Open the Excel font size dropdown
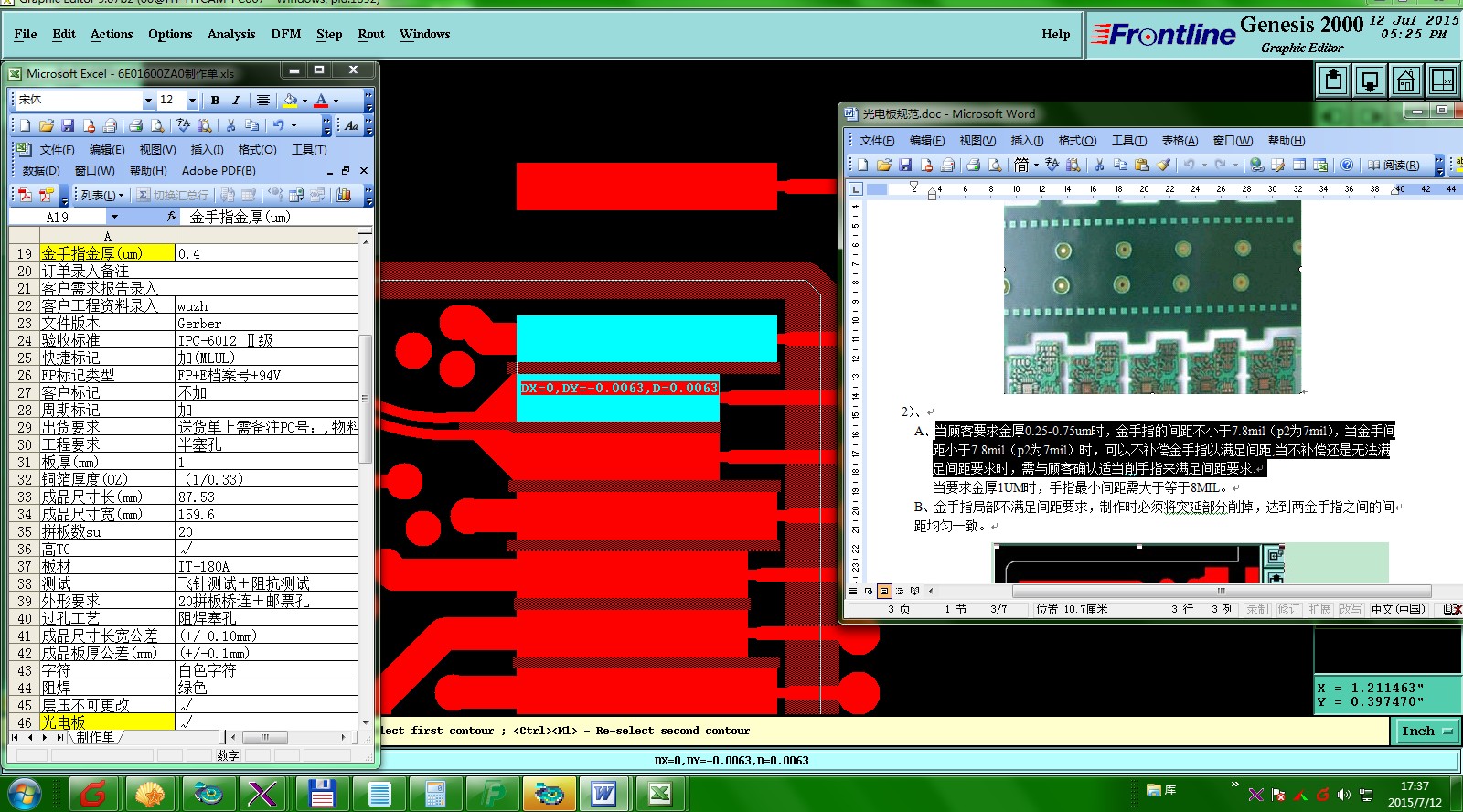This screenshot has height=812, width=1463. click(x=192, y=100)
